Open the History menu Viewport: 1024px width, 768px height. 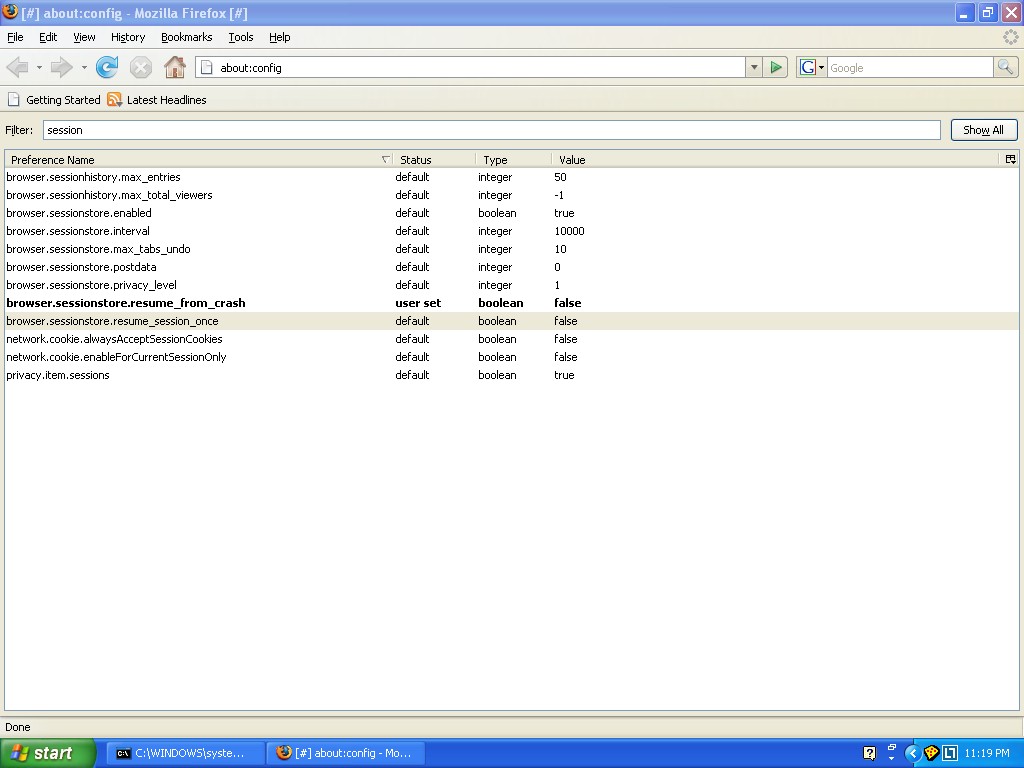point(128,37)
